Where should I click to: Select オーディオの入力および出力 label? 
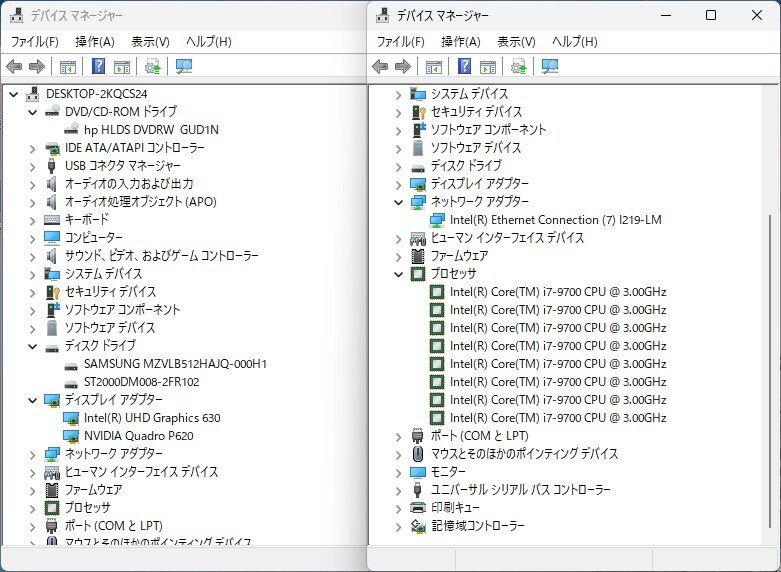pos(129,184)
